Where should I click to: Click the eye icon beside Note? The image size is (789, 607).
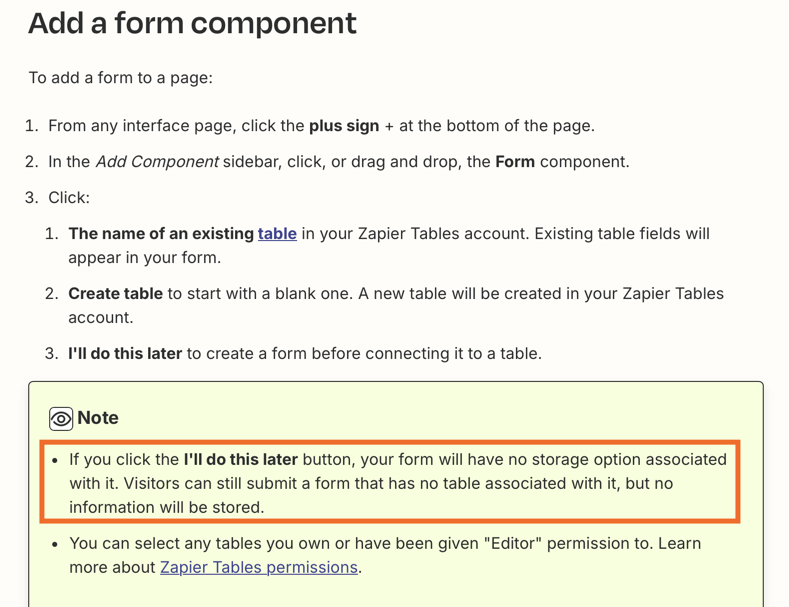[61, 419]
